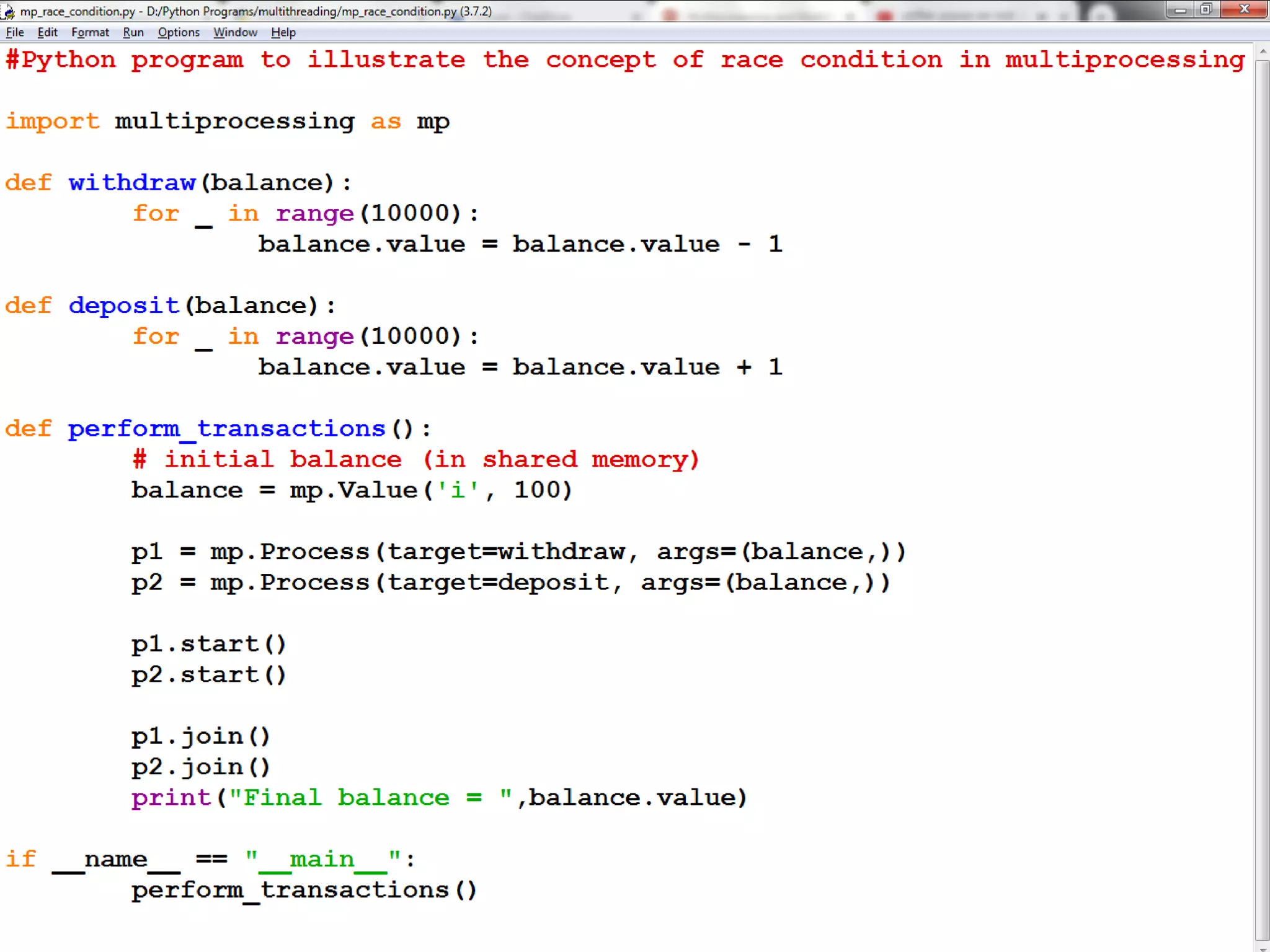Screen dimensions: 1270x952
Task: Open the Options menu
Action: pos(179,32)
